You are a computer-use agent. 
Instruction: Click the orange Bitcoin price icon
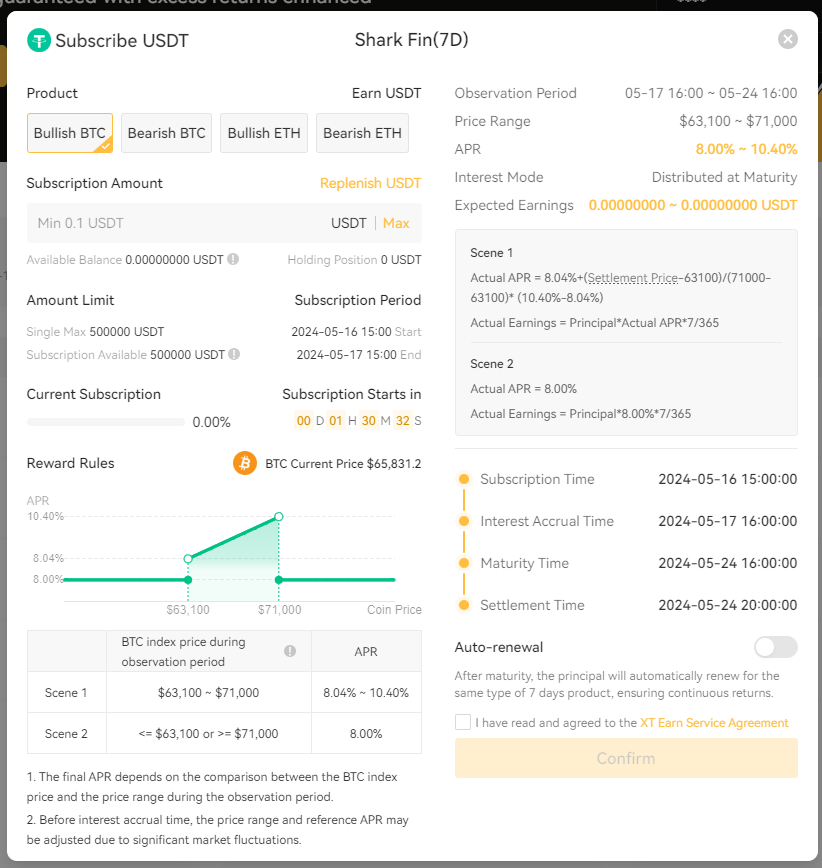click(245, 463)
